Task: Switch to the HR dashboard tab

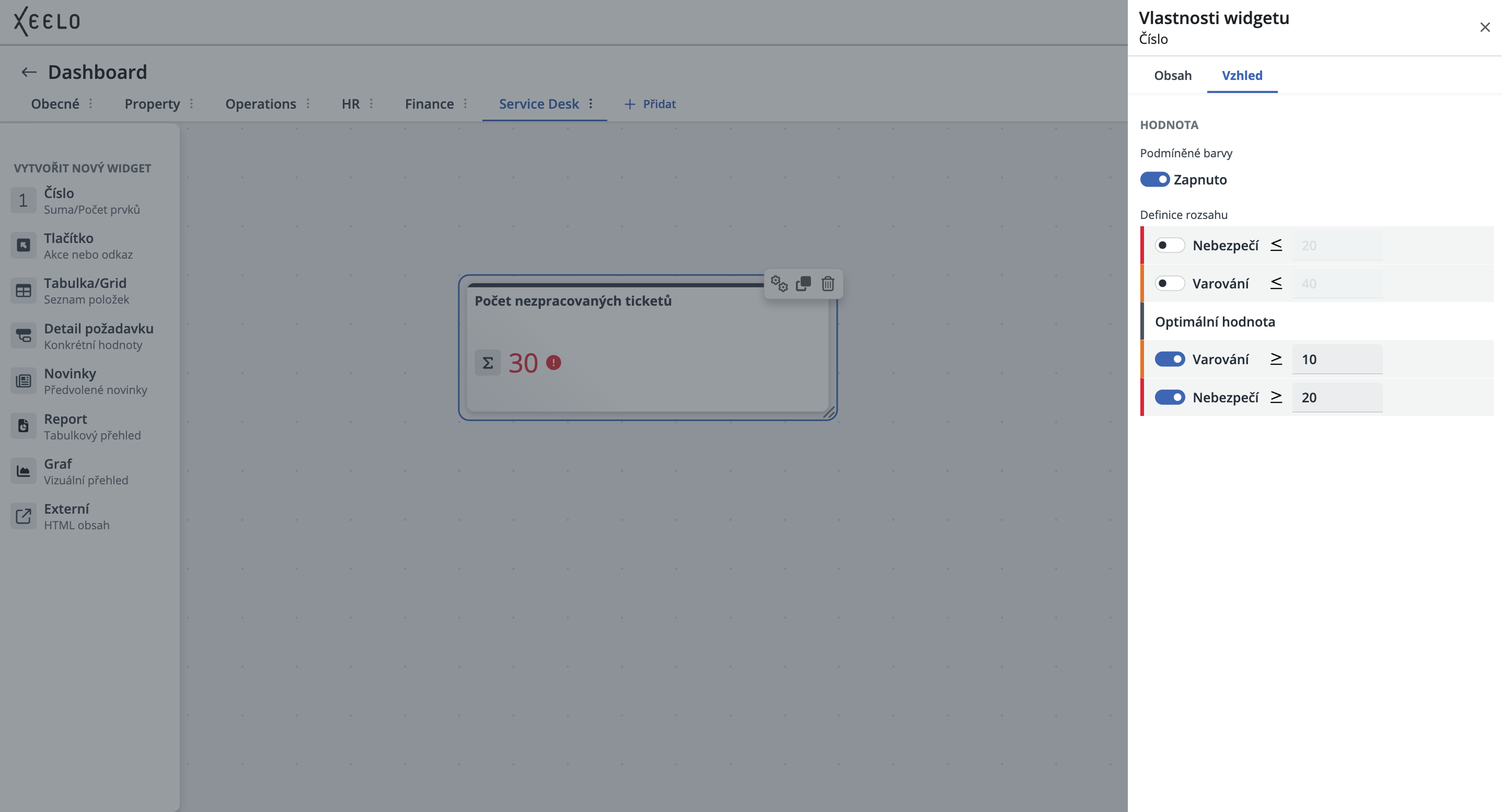Action: coord(351,104)
